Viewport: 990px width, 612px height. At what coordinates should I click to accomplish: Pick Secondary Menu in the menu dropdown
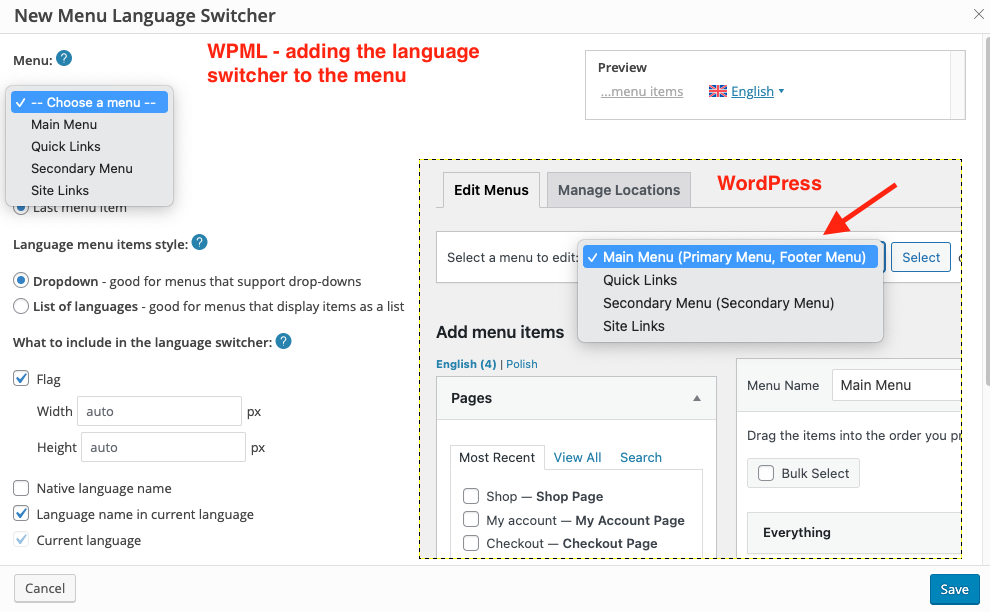pos(82,168)
